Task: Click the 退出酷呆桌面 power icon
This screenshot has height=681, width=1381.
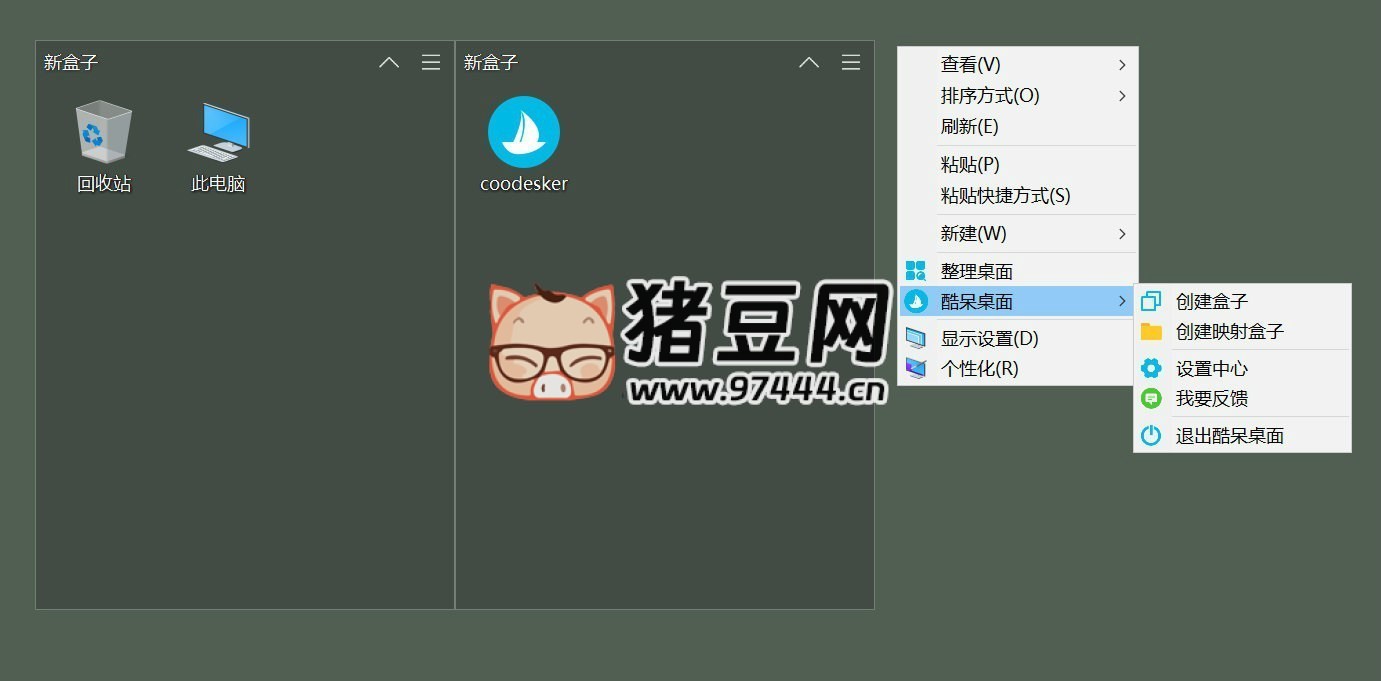Action: [x=1151, y=435]
